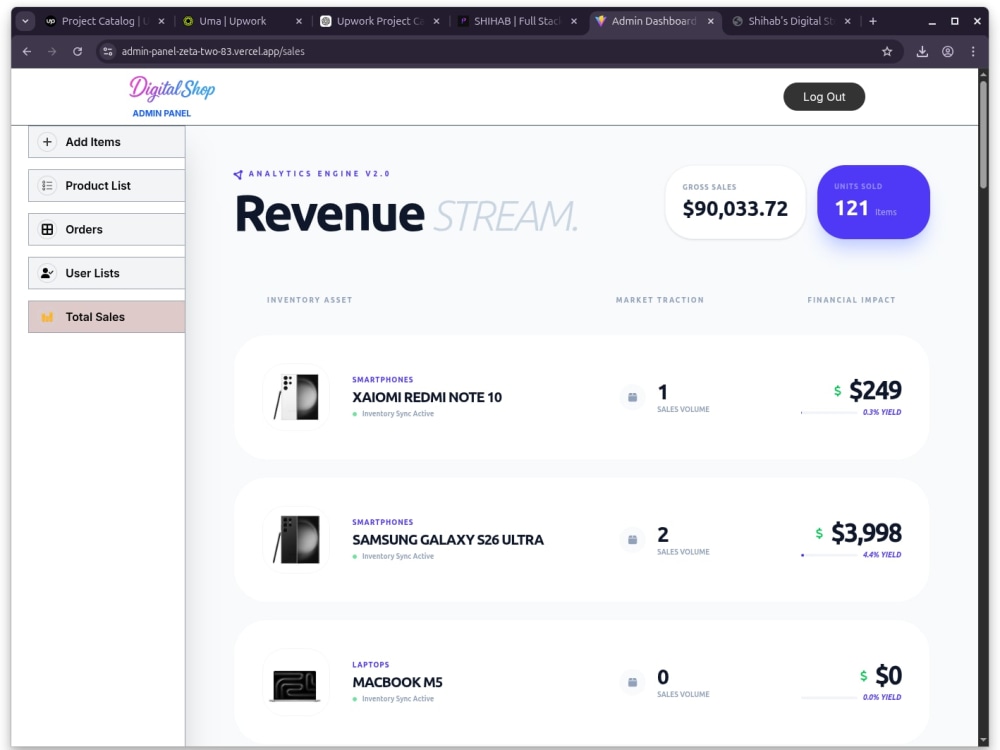1000x750 pixels.
Task: Open the Product List sidebar entry
Action: [x=107, y=186]
